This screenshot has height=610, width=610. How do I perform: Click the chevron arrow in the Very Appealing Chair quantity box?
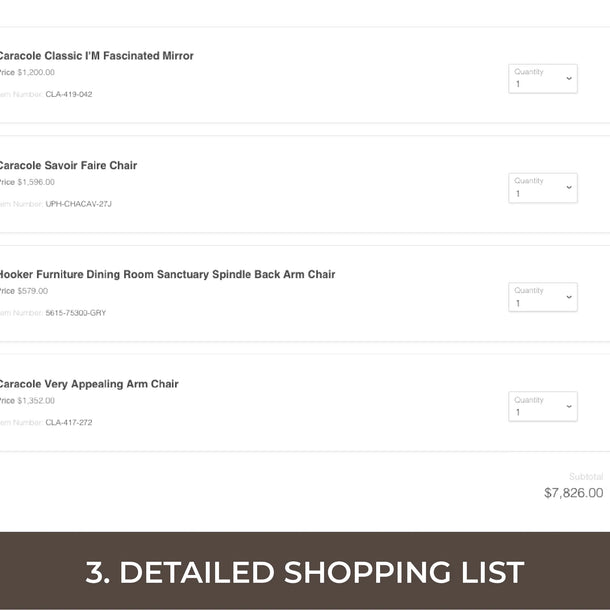pos(569,406)
